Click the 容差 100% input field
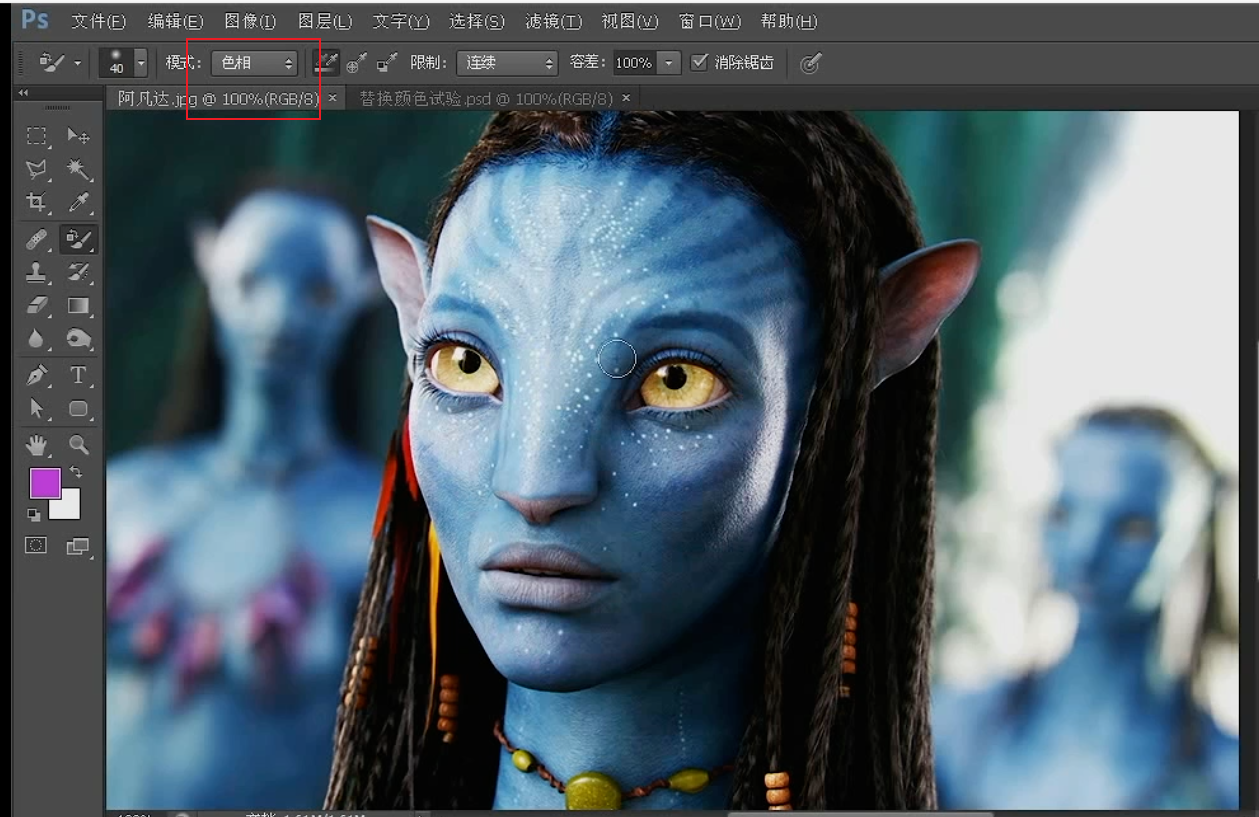 [634, 63]
